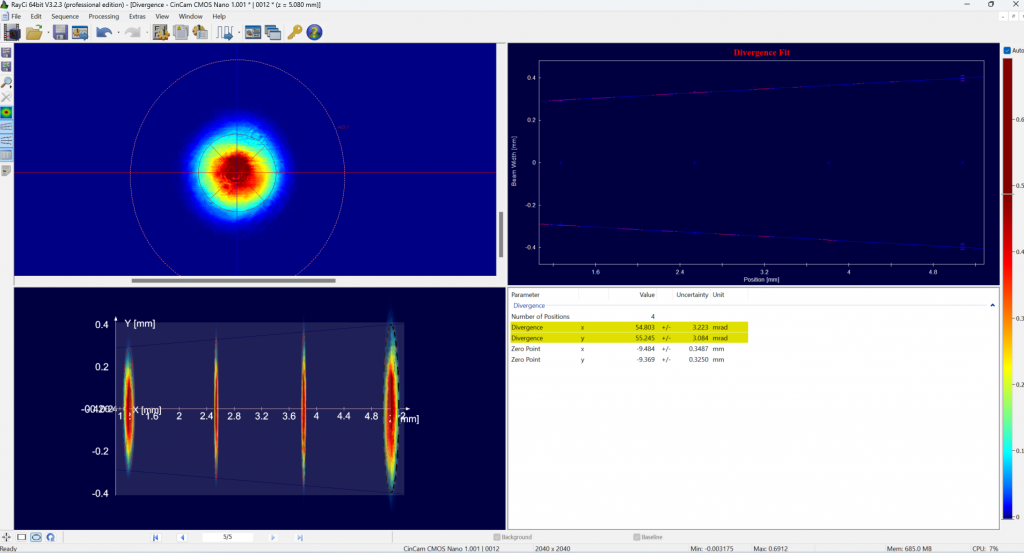Click the cascade windows toolbar icon
1024x553 pixels.
[273, 32]
